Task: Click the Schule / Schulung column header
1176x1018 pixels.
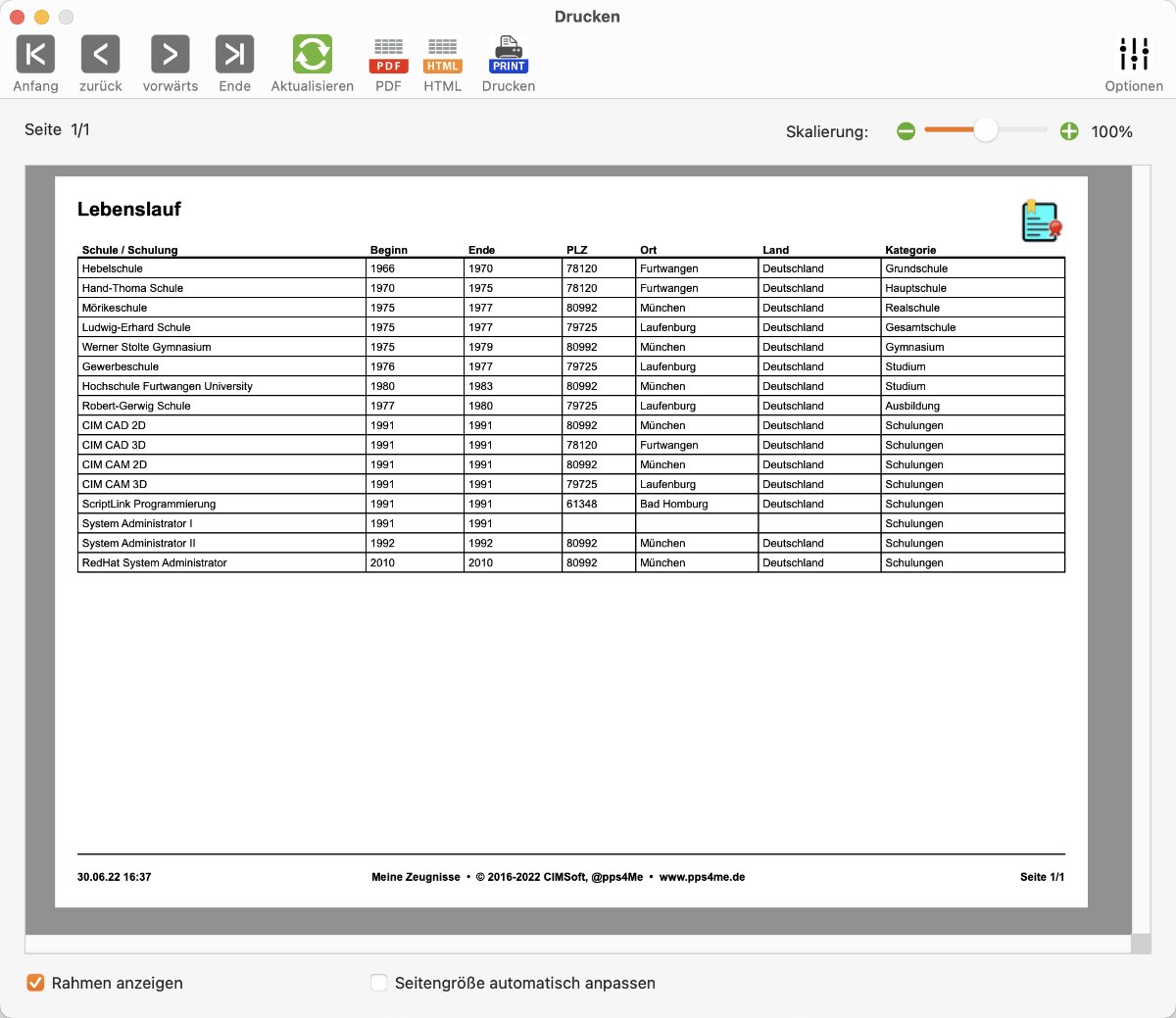Action: [130, 250]
